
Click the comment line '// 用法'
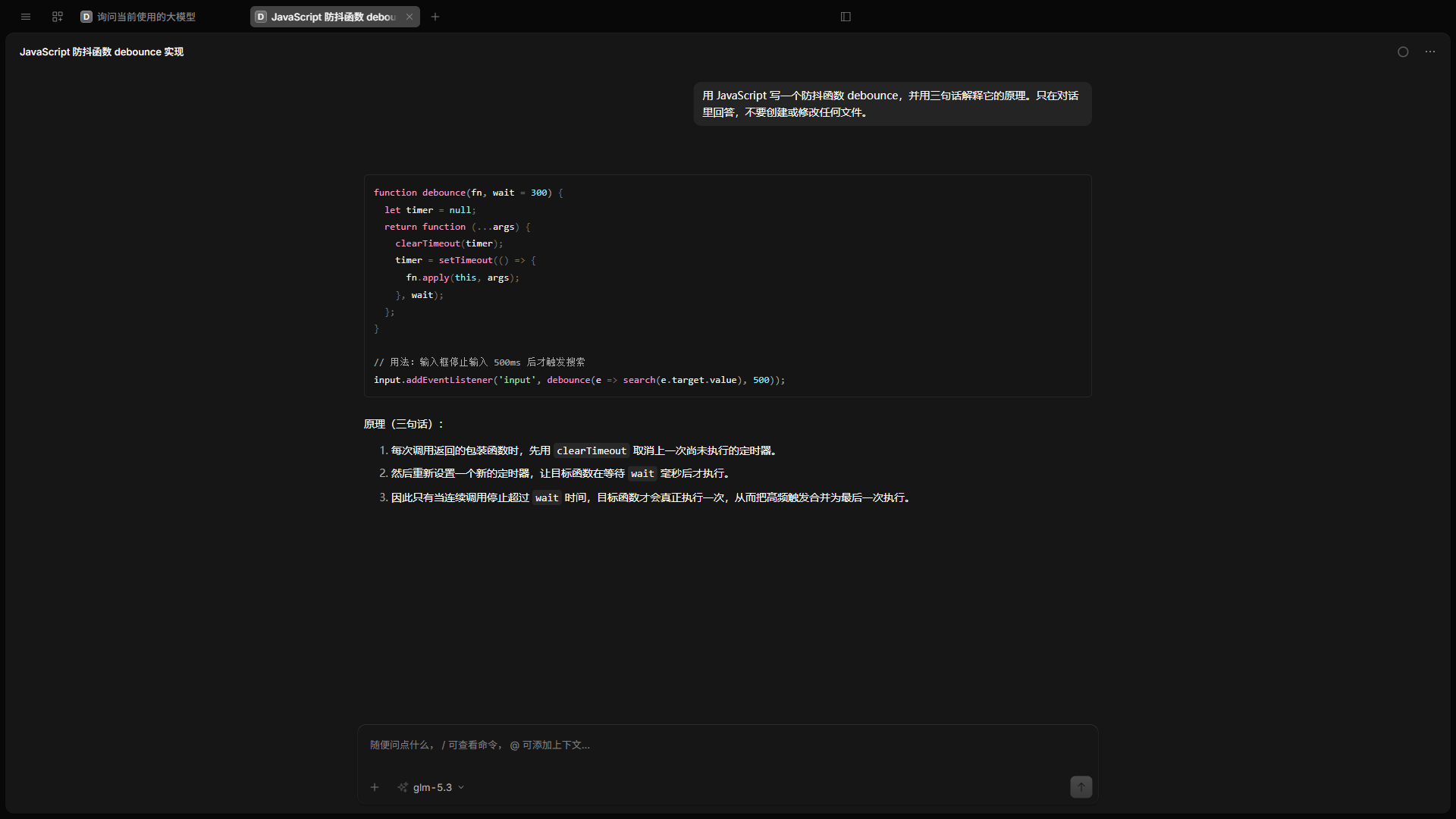(479, 362)
